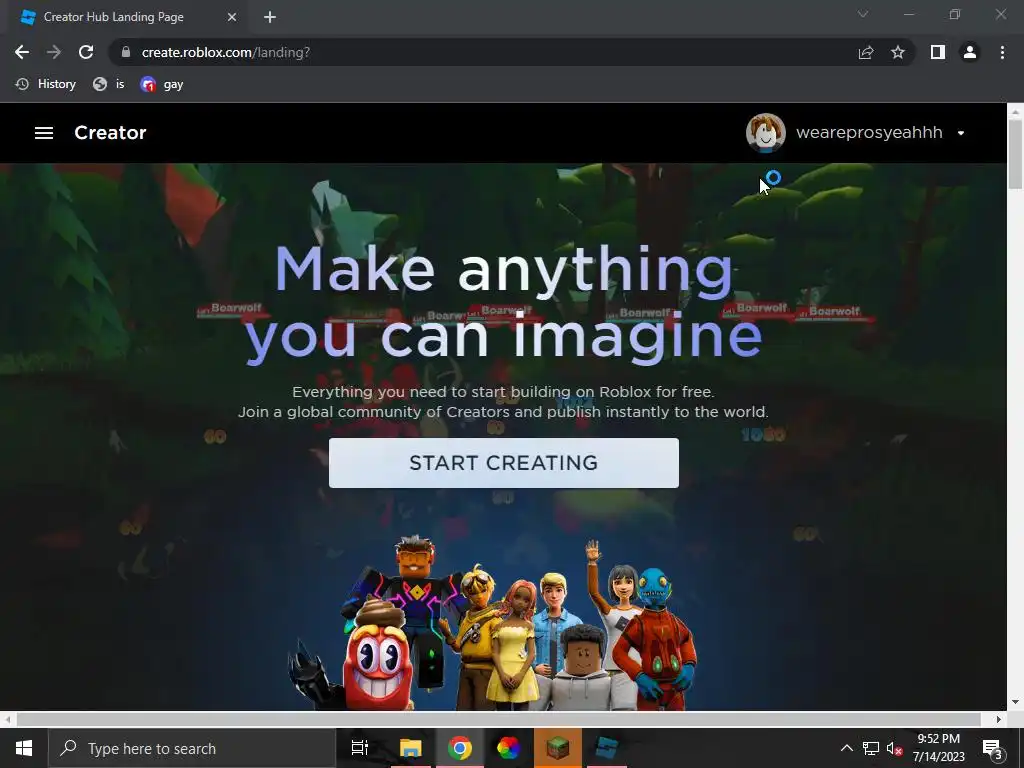This screenshot has width=1024, height=768.
Task: Open the Creator hamburger menu
Action: (44, 133)
